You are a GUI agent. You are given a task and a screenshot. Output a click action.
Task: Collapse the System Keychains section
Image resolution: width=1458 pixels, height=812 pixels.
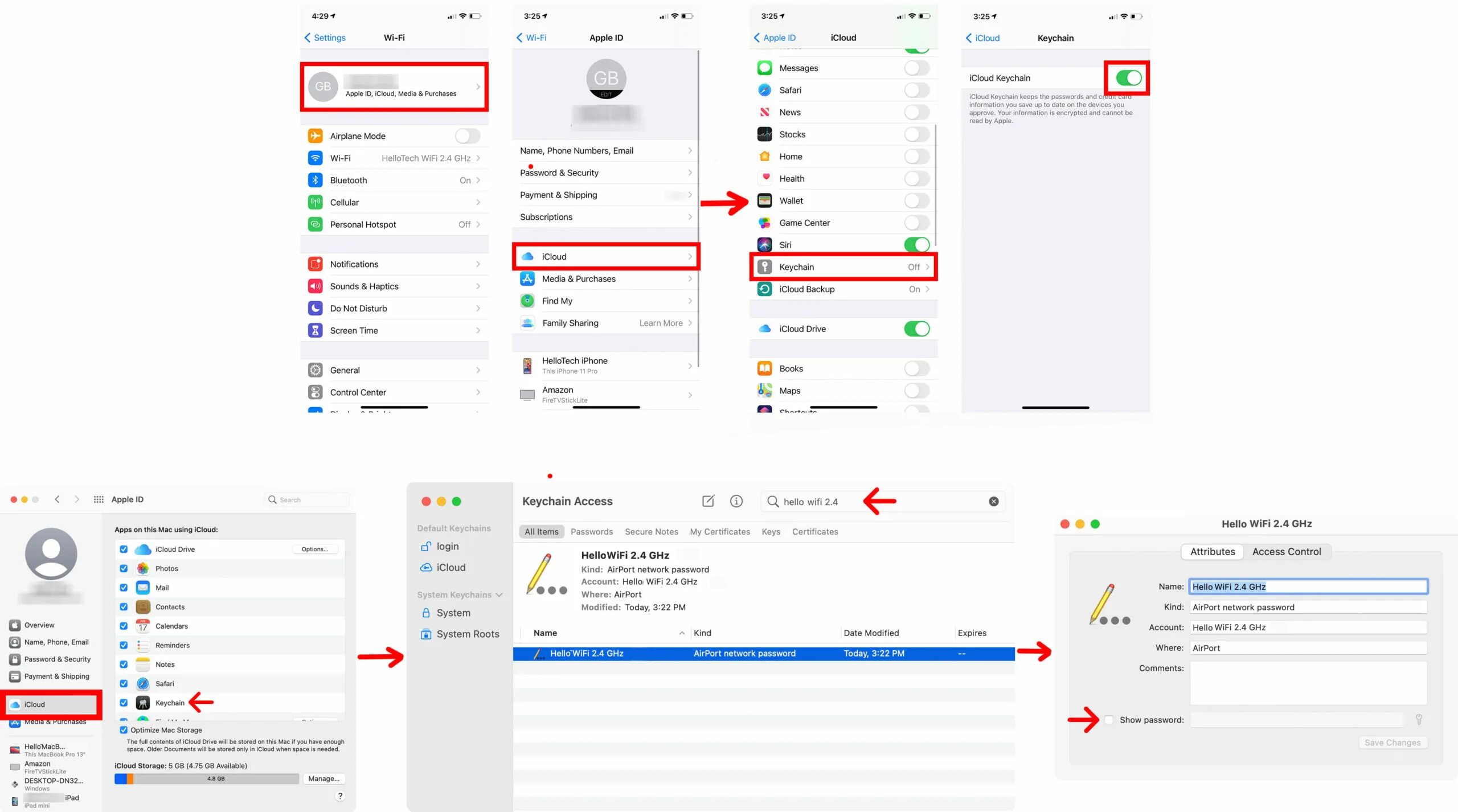click(499, 595)
